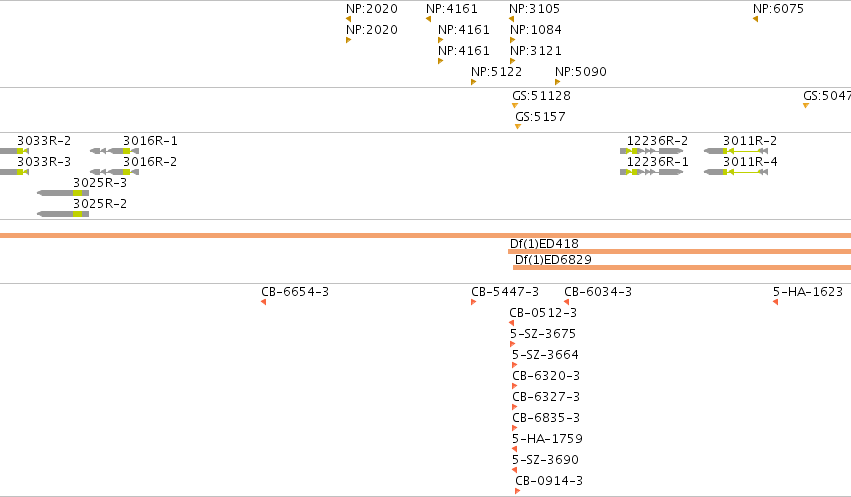Click the NP:3105 insertion label
The height and width of the screenshot is (497, 851).
point(534,9)
